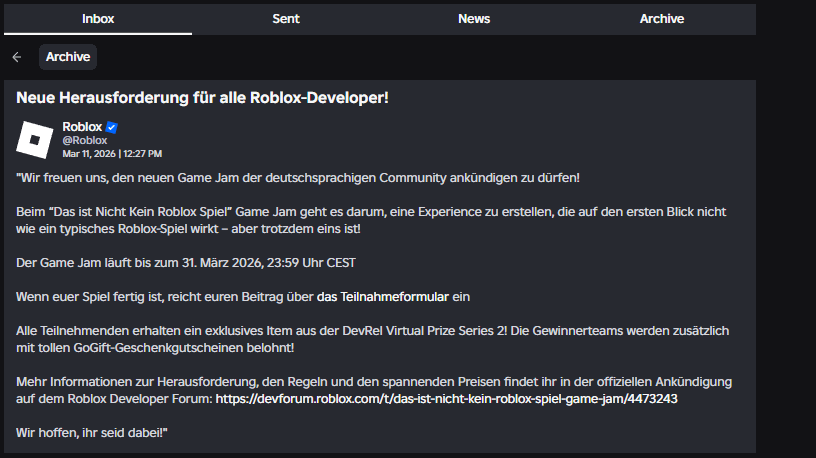
Task: Open the Sent tab
Action: [286, 19]
